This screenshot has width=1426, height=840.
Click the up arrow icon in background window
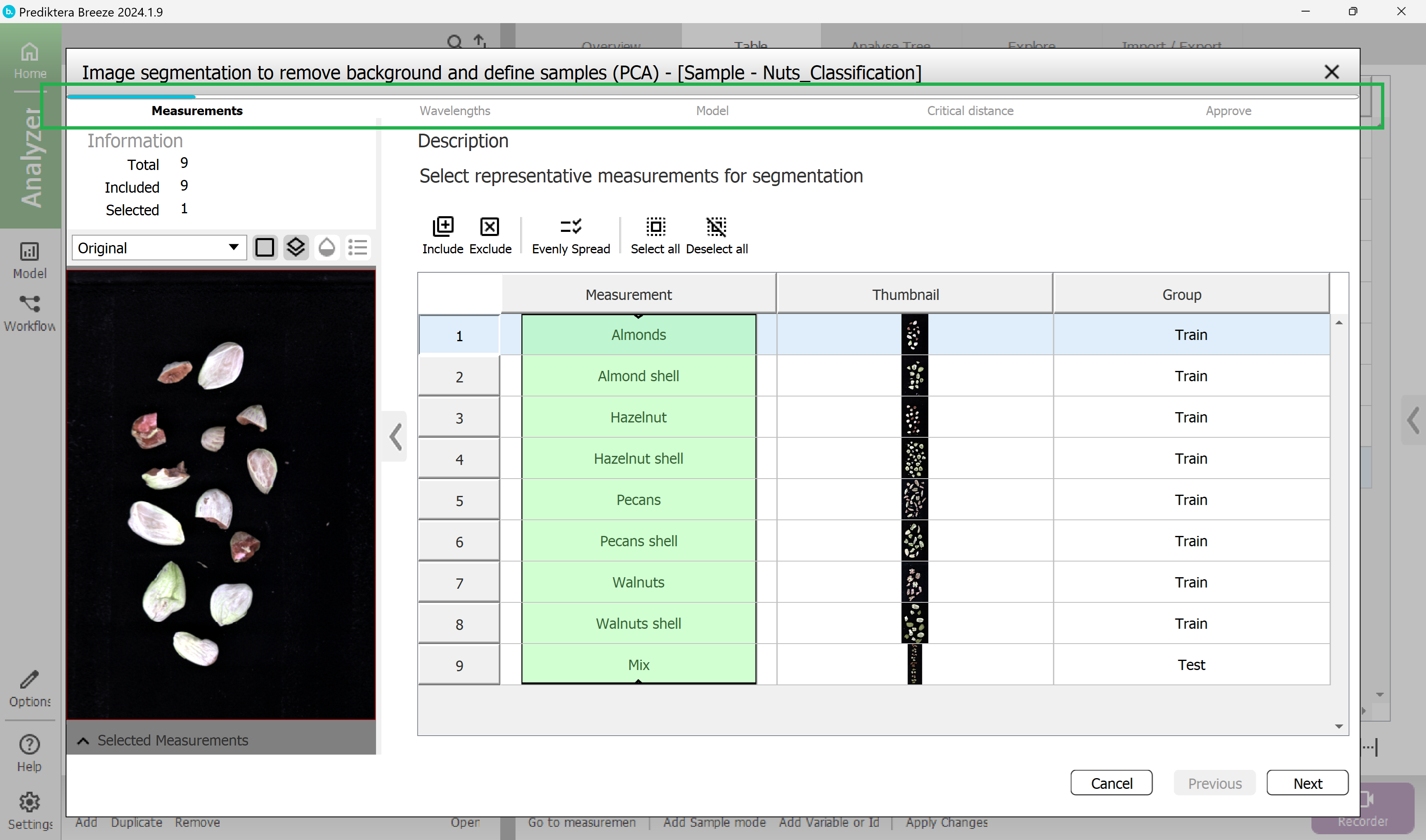480,41
